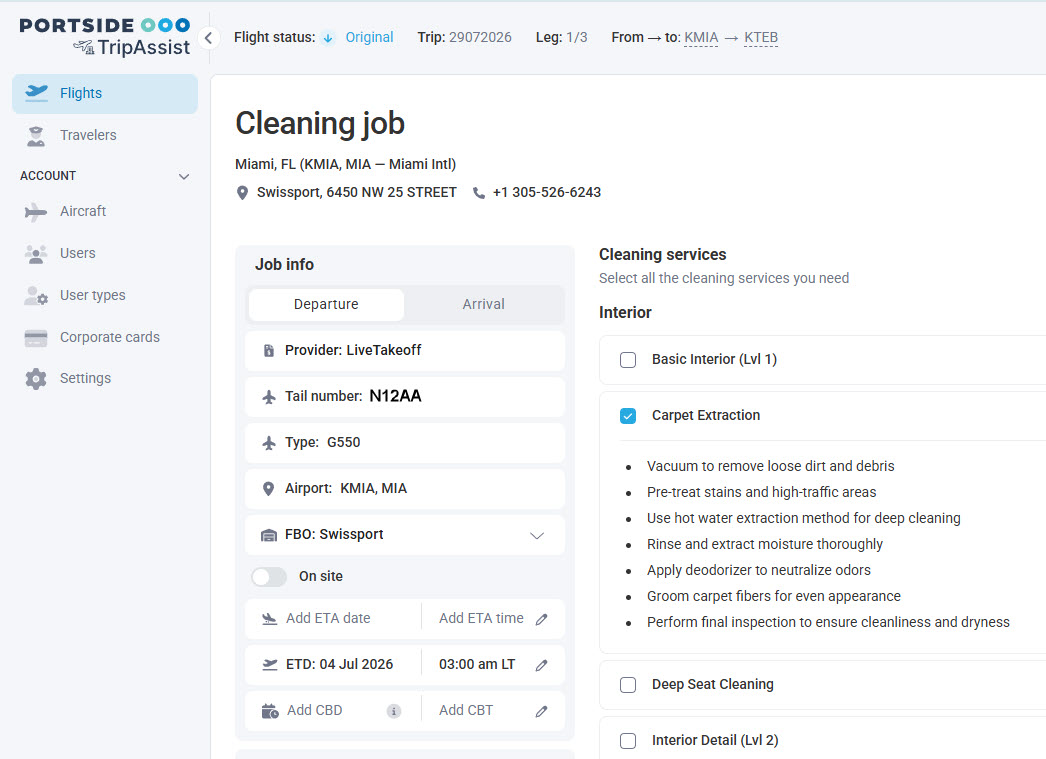
Task: Click the Original flight status link
Action: point(369,37)
